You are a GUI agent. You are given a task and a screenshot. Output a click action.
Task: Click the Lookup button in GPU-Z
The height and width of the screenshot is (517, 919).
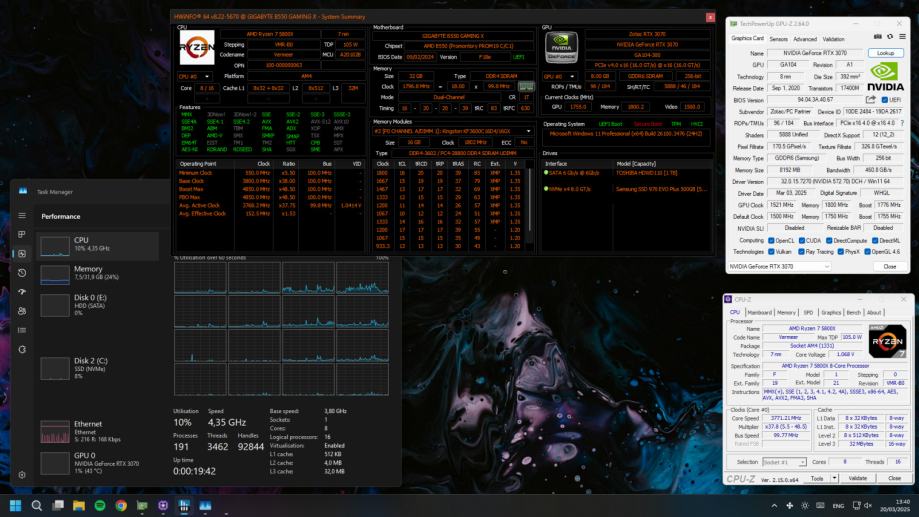click(x=885, y=53)
